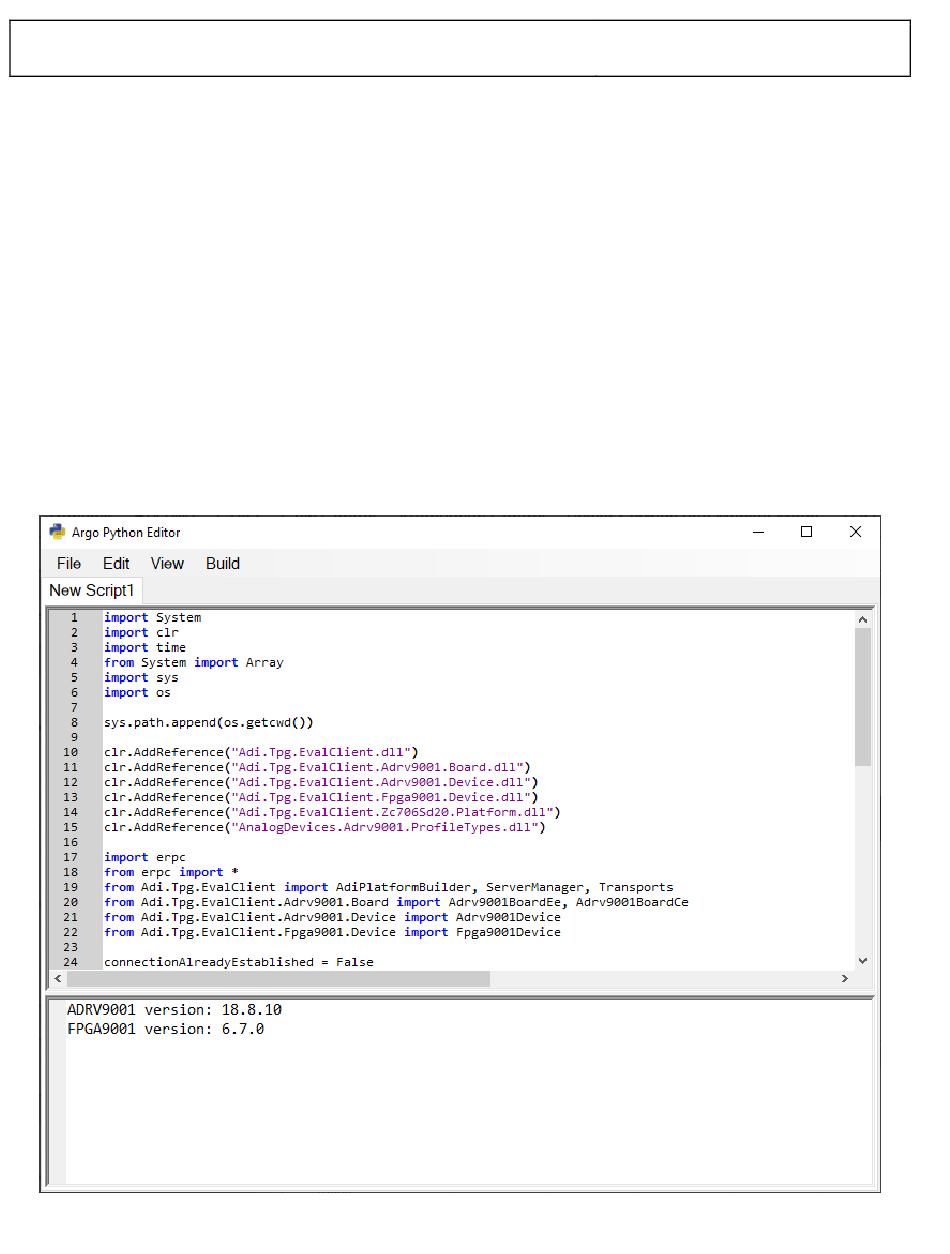Click the line importing Adrv9001Device

(x=332, y=917)
